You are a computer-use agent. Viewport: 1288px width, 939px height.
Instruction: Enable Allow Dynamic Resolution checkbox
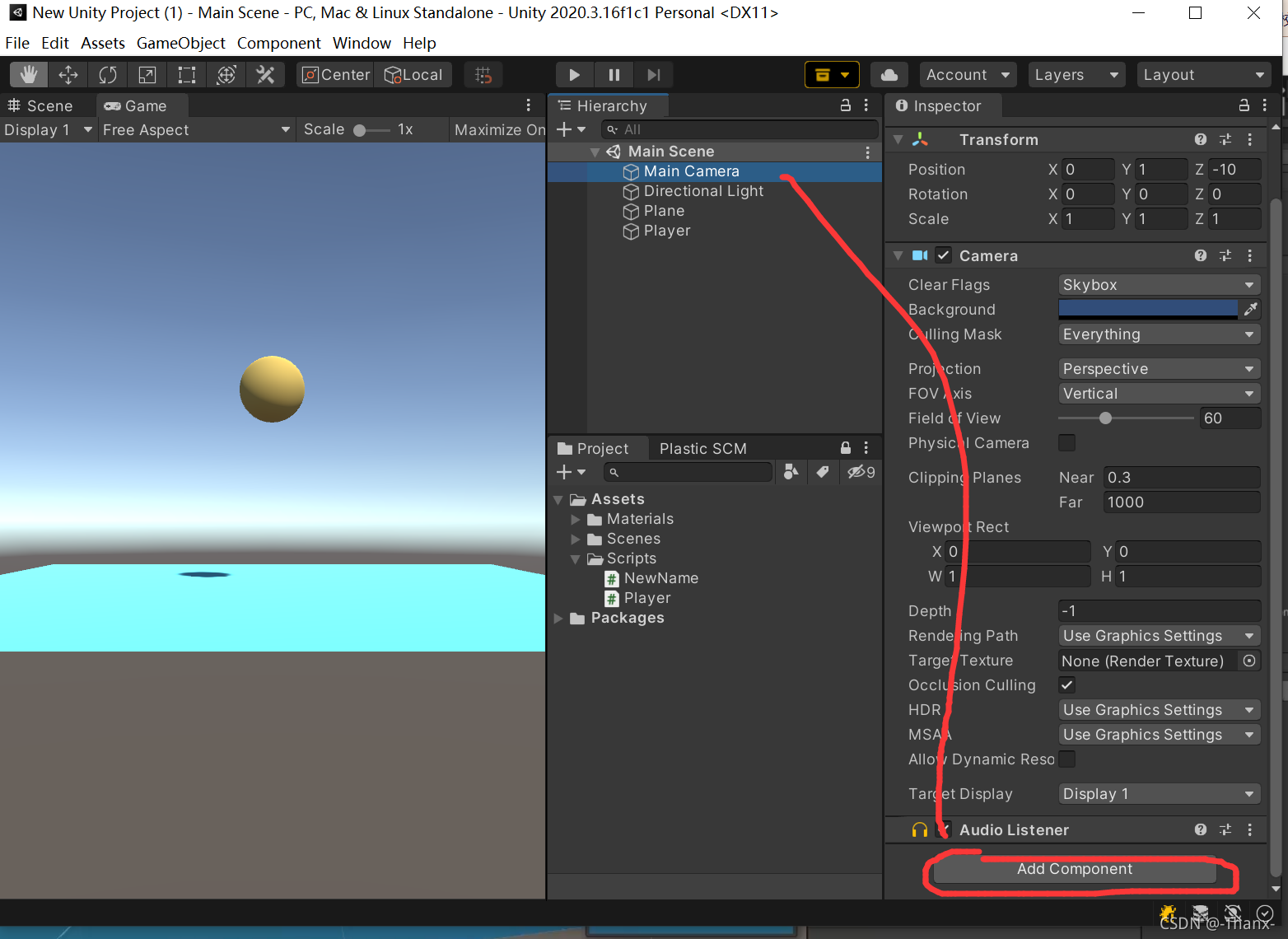tap(1066, 759)
